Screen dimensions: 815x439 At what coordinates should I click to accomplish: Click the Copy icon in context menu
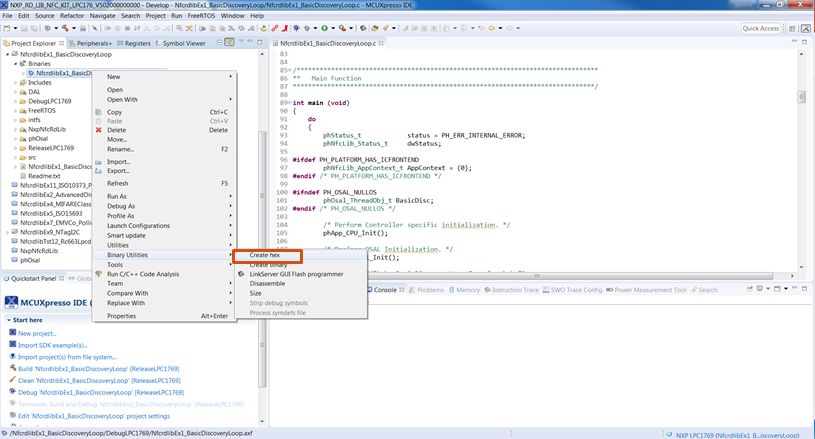point(98,112)
